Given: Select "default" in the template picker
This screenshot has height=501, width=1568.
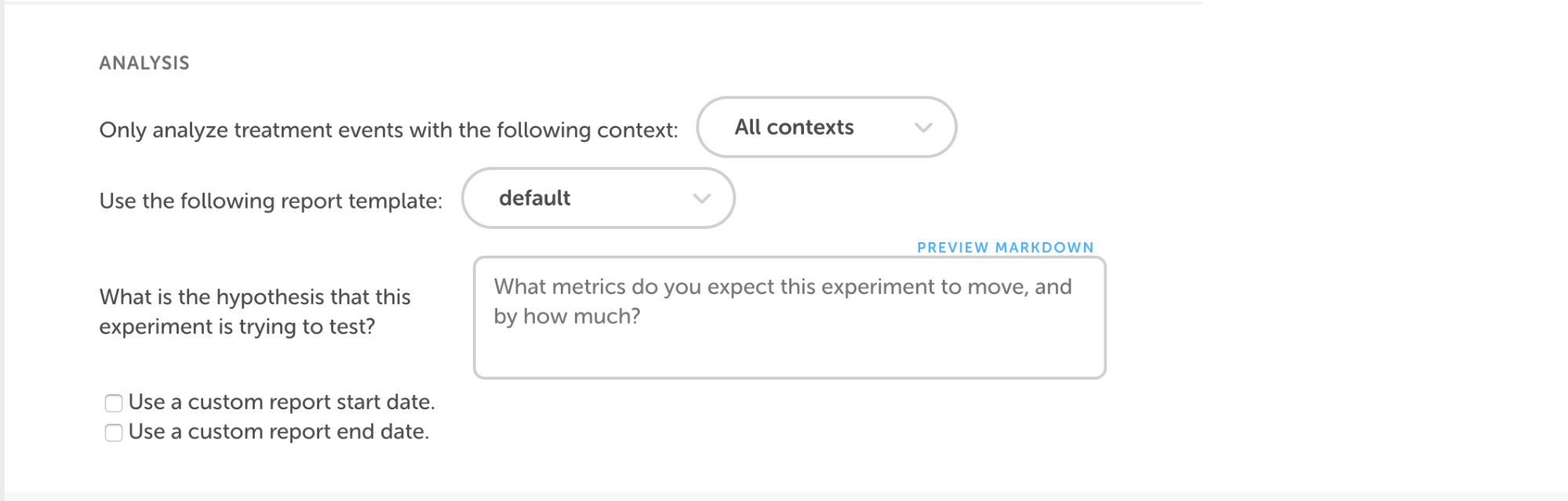Looking at the screenshot, I should [x=535, y=198].
